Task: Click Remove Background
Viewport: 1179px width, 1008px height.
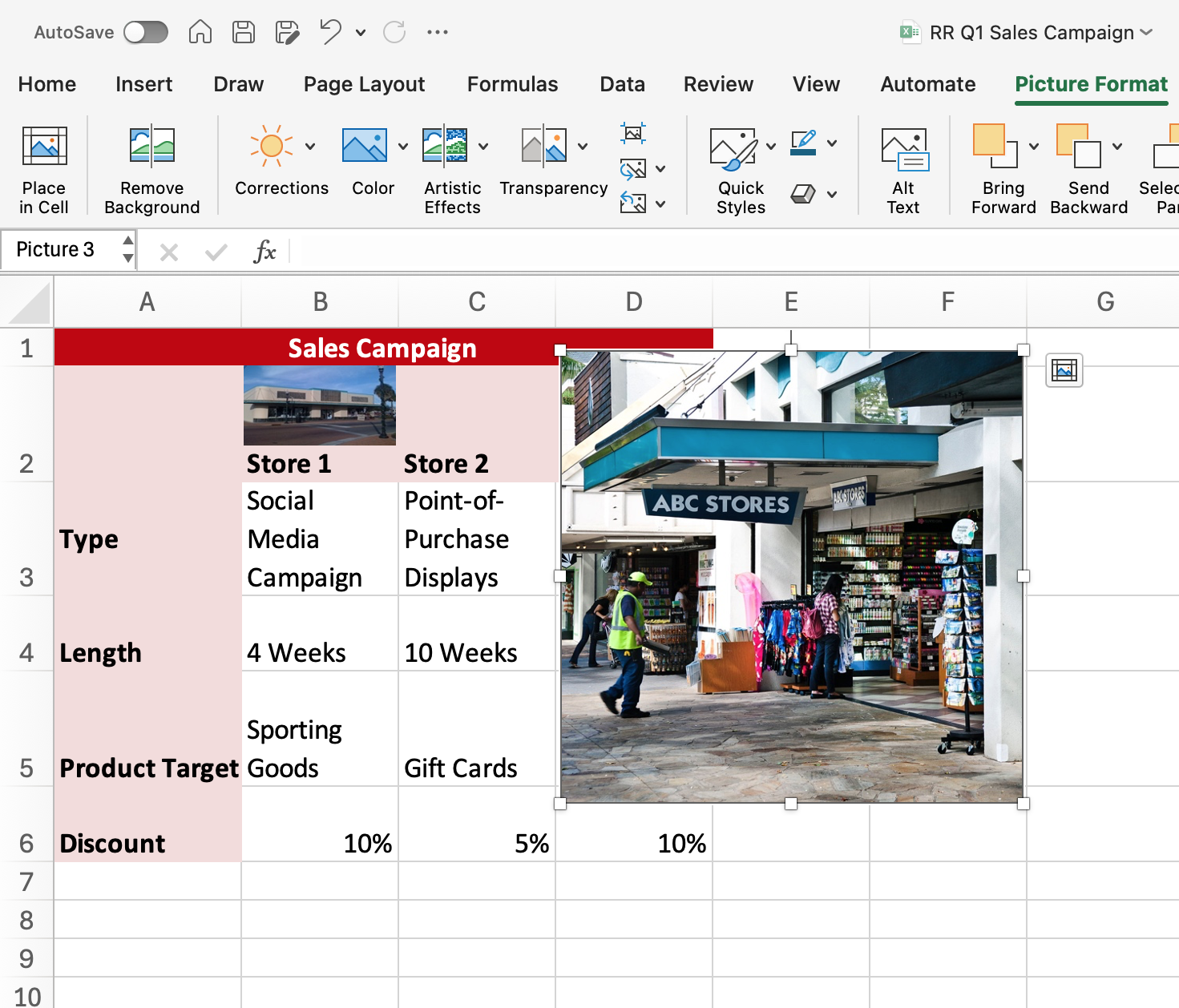Action: [152, 170]
